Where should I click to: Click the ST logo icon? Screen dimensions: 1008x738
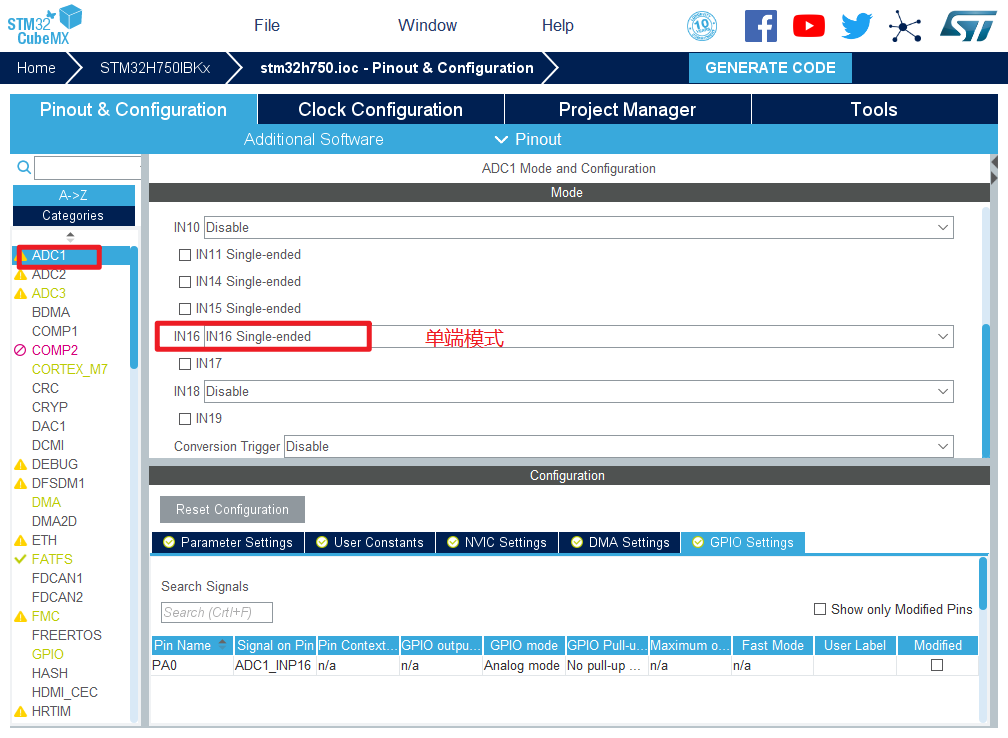click(x=967, y=26)
